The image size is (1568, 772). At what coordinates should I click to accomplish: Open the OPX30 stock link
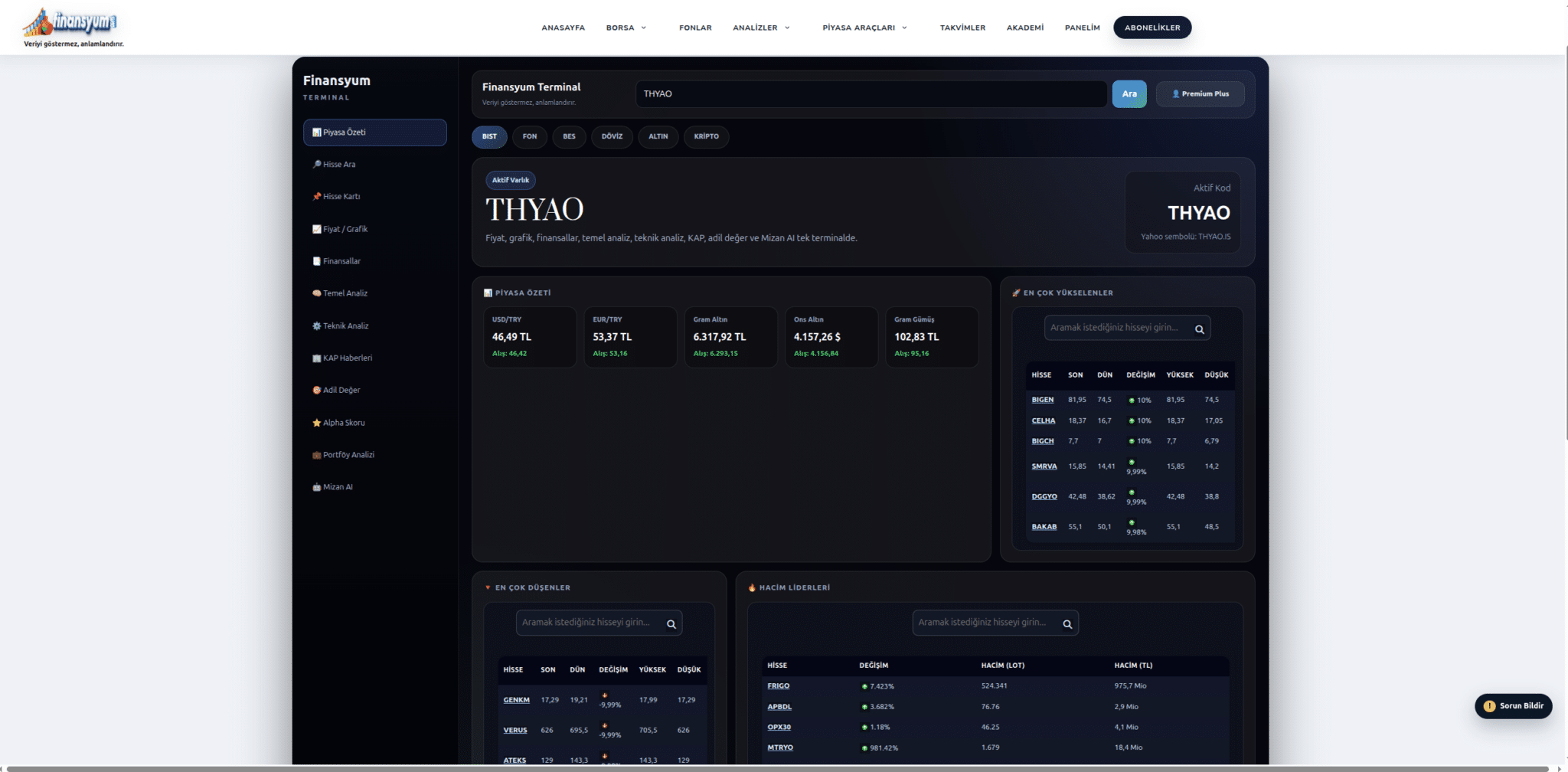[x=779, y=727]
